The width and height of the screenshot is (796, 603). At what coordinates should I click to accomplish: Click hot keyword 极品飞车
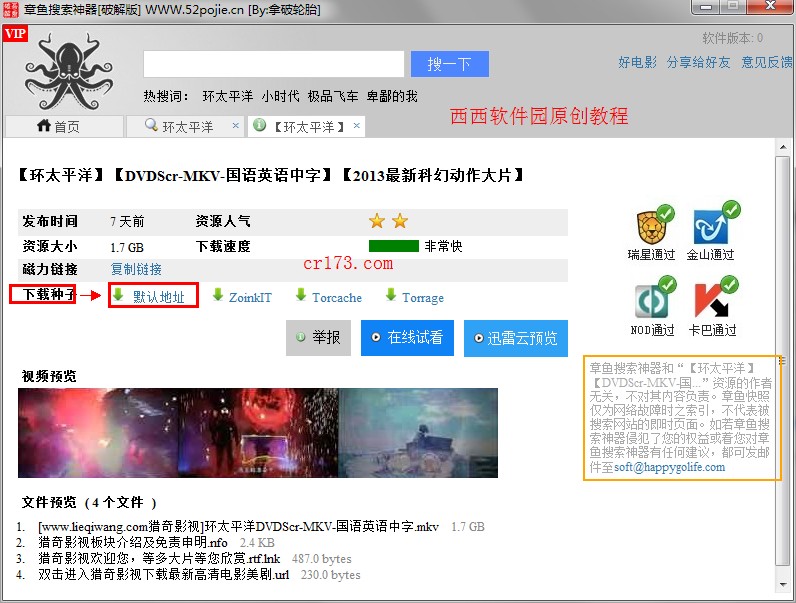(x=333, y=96)
